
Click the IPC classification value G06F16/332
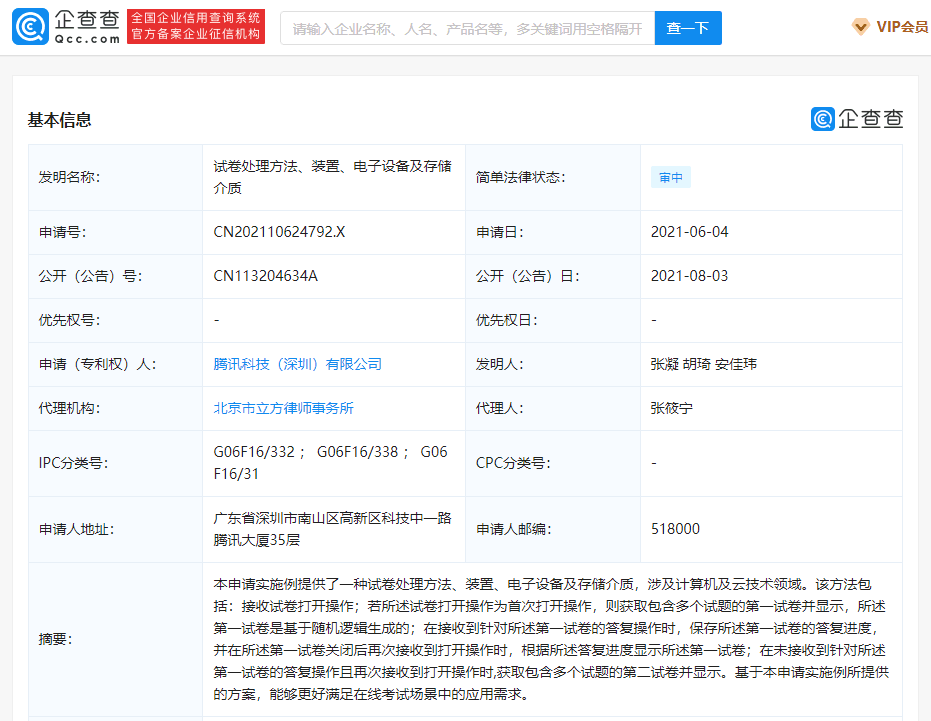point(254,452)
